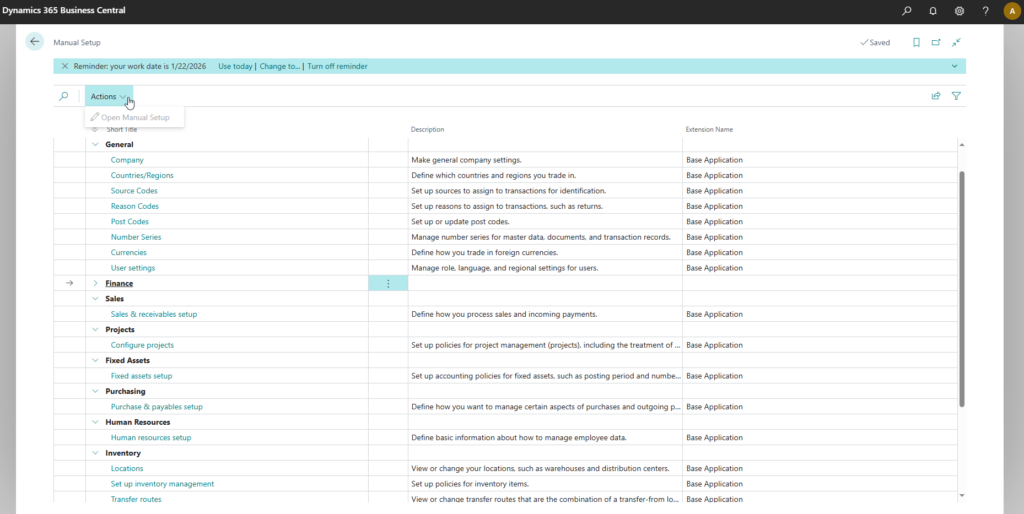Open Source Codes

click(x=134, y=191)
